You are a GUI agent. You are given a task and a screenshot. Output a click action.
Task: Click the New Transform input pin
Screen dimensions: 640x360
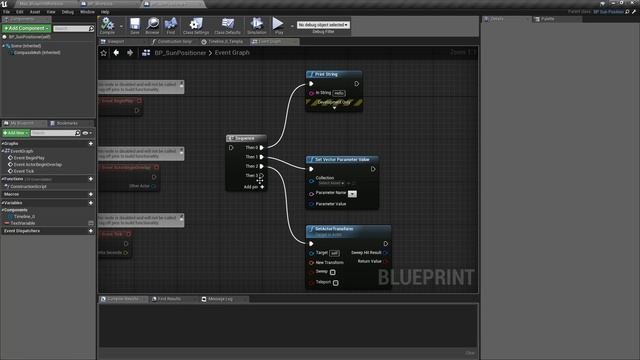[x=311, y=262]
